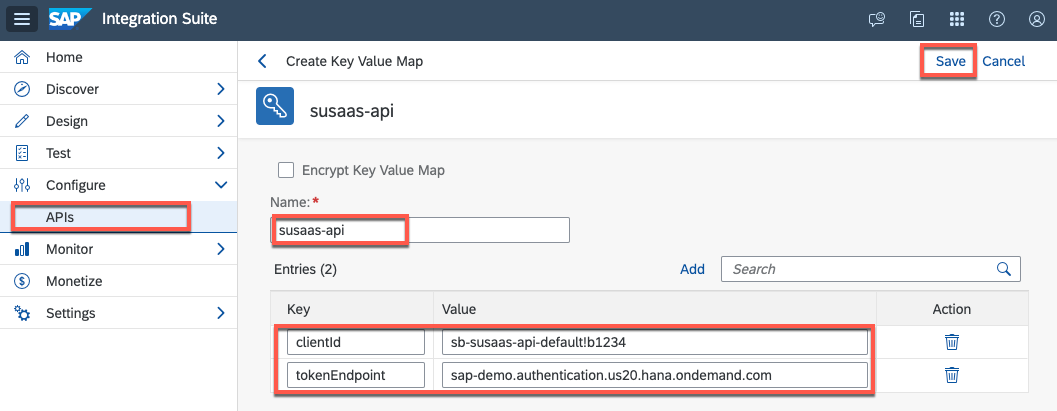This screenshot has width=1057, height=411.
Task: Open the user profile icon
Action: coord(1036,20)
